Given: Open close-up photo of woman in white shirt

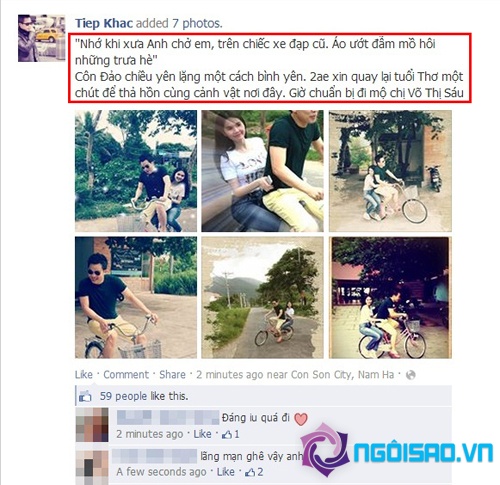Looking at the screenshot, I should (x=262, y=171).
